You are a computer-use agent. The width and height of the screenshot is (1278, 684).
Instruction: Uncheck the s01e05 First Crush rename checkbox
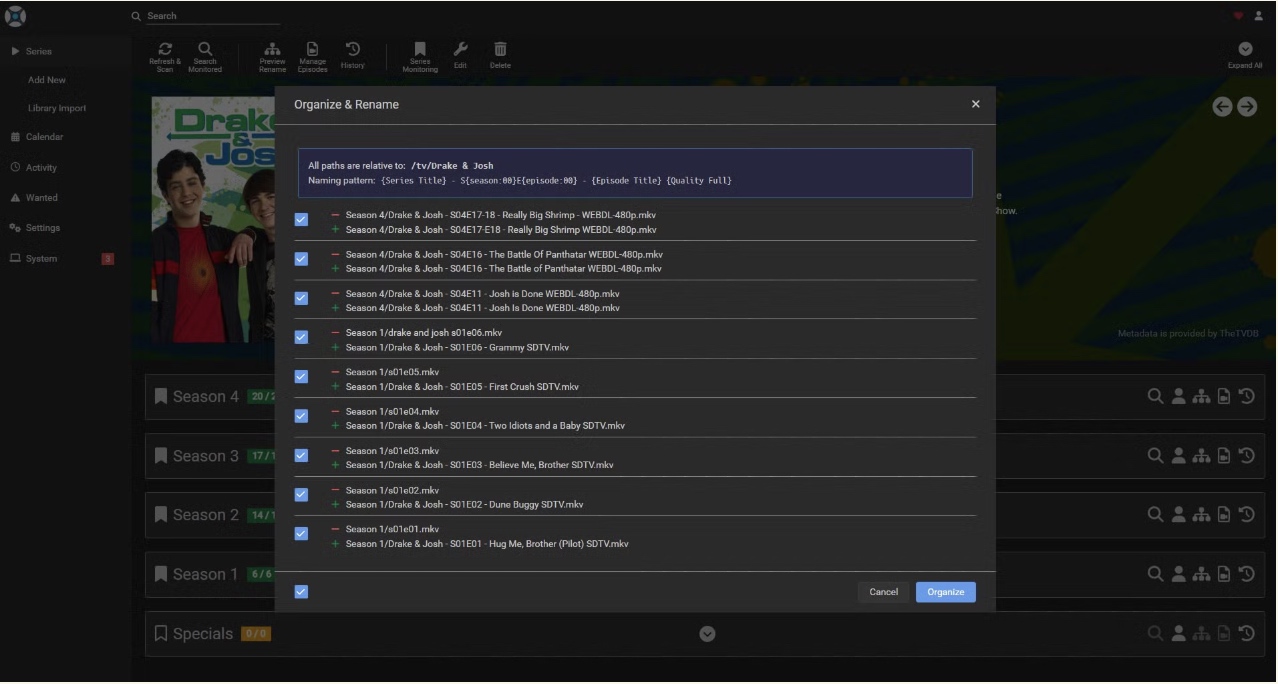pos(301,376)
